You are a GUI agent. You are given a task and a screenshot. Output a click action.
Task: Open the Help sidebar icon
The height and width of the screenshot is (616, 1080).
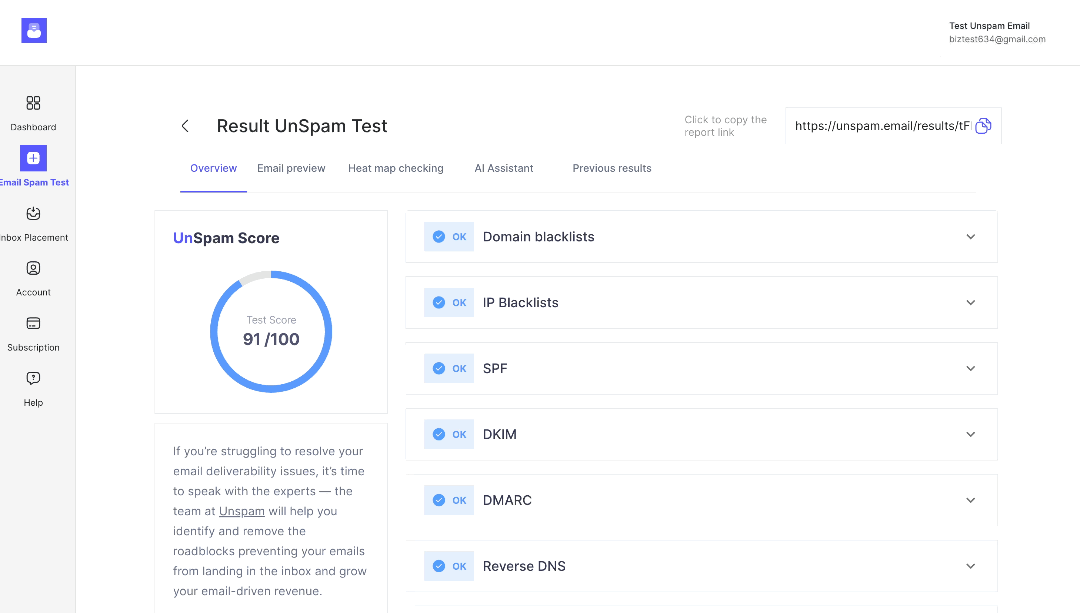33,378
